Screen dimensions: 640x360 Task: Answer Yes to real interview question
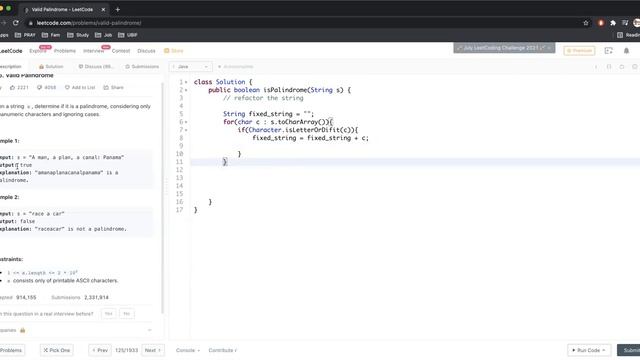pos(108,314)
